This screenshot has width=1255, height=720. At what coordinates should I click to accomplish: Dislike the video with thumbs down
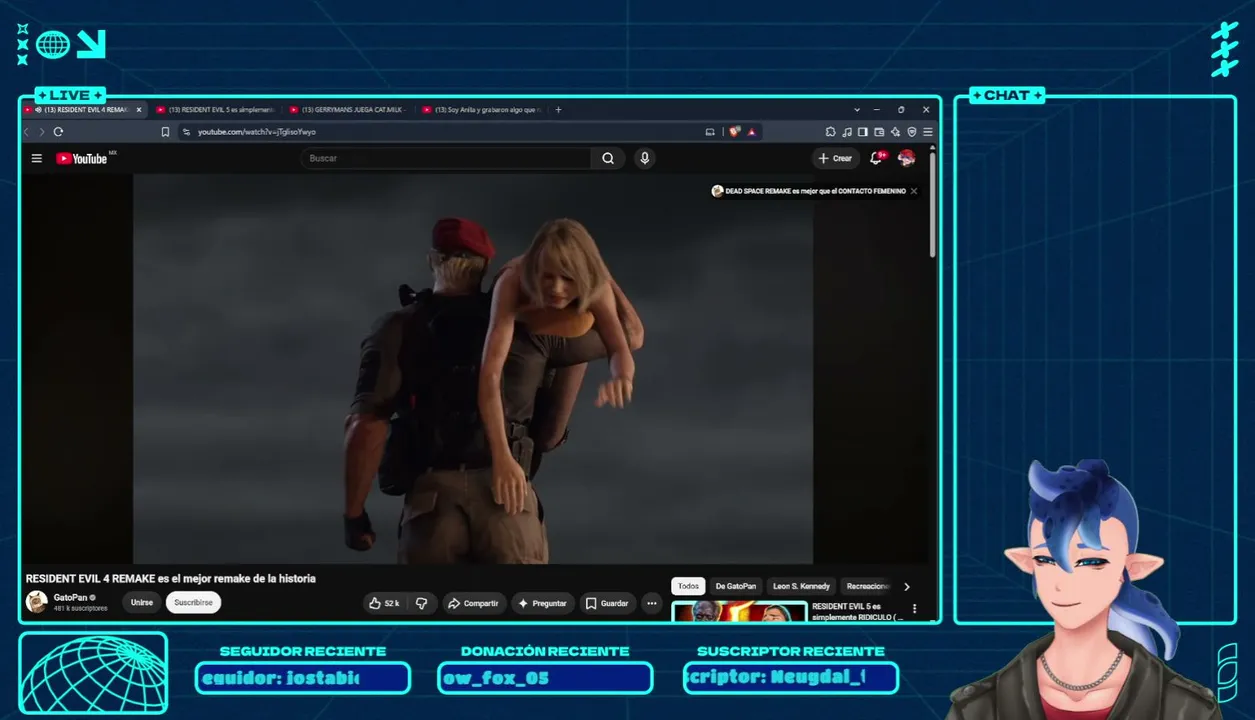click(x=422, y=603)
